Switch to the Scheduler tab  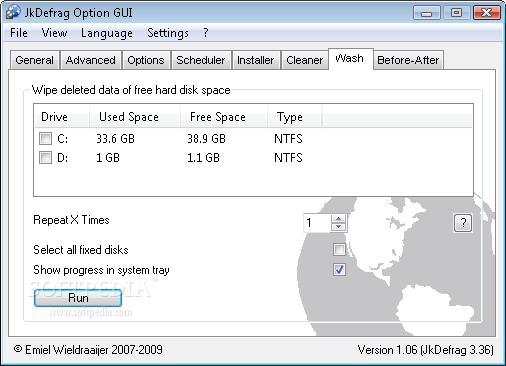coord(201,60)
